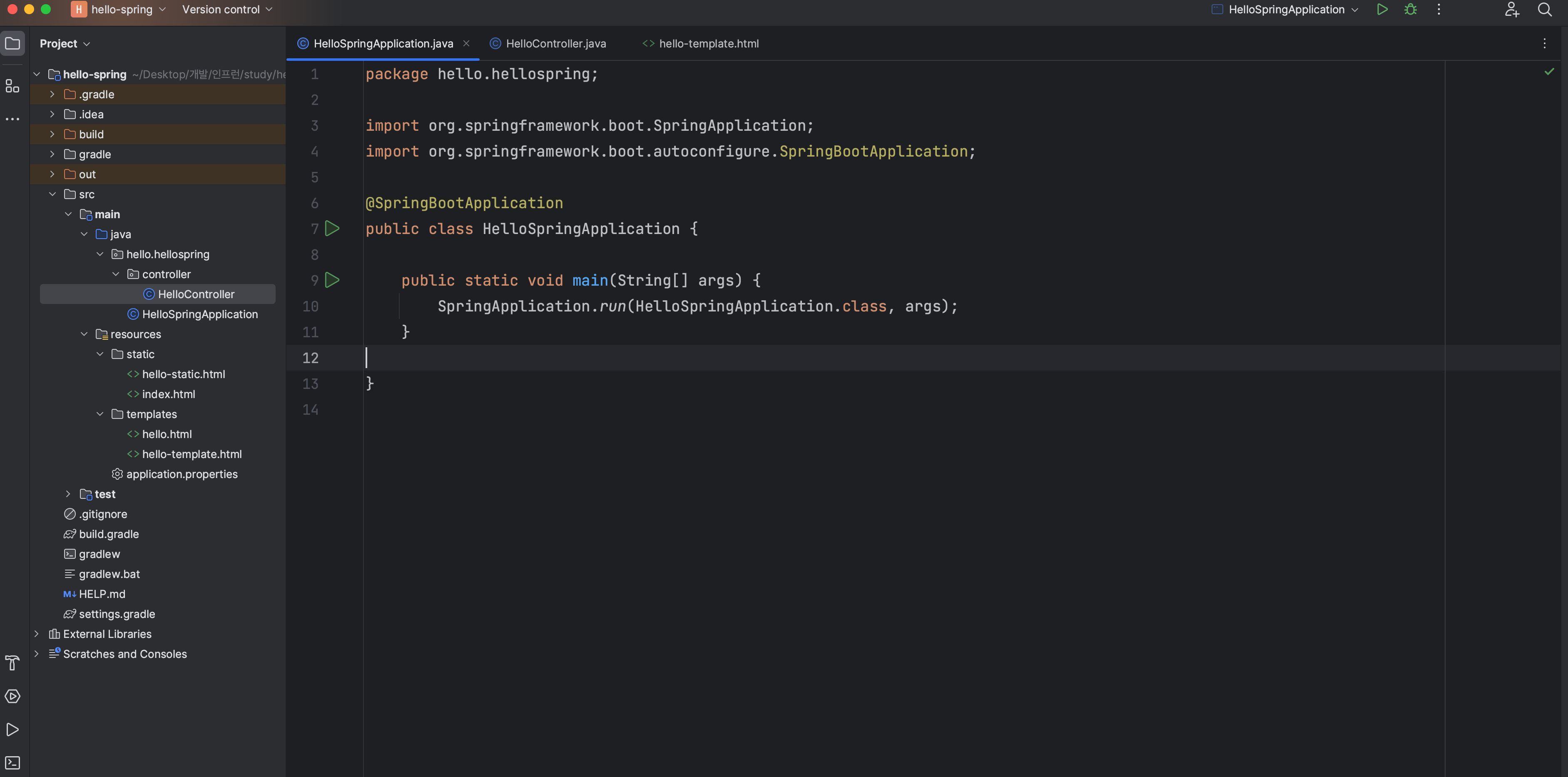
Task: Click @SpringBootApplication annotation in editor
Action: [464, 203]
